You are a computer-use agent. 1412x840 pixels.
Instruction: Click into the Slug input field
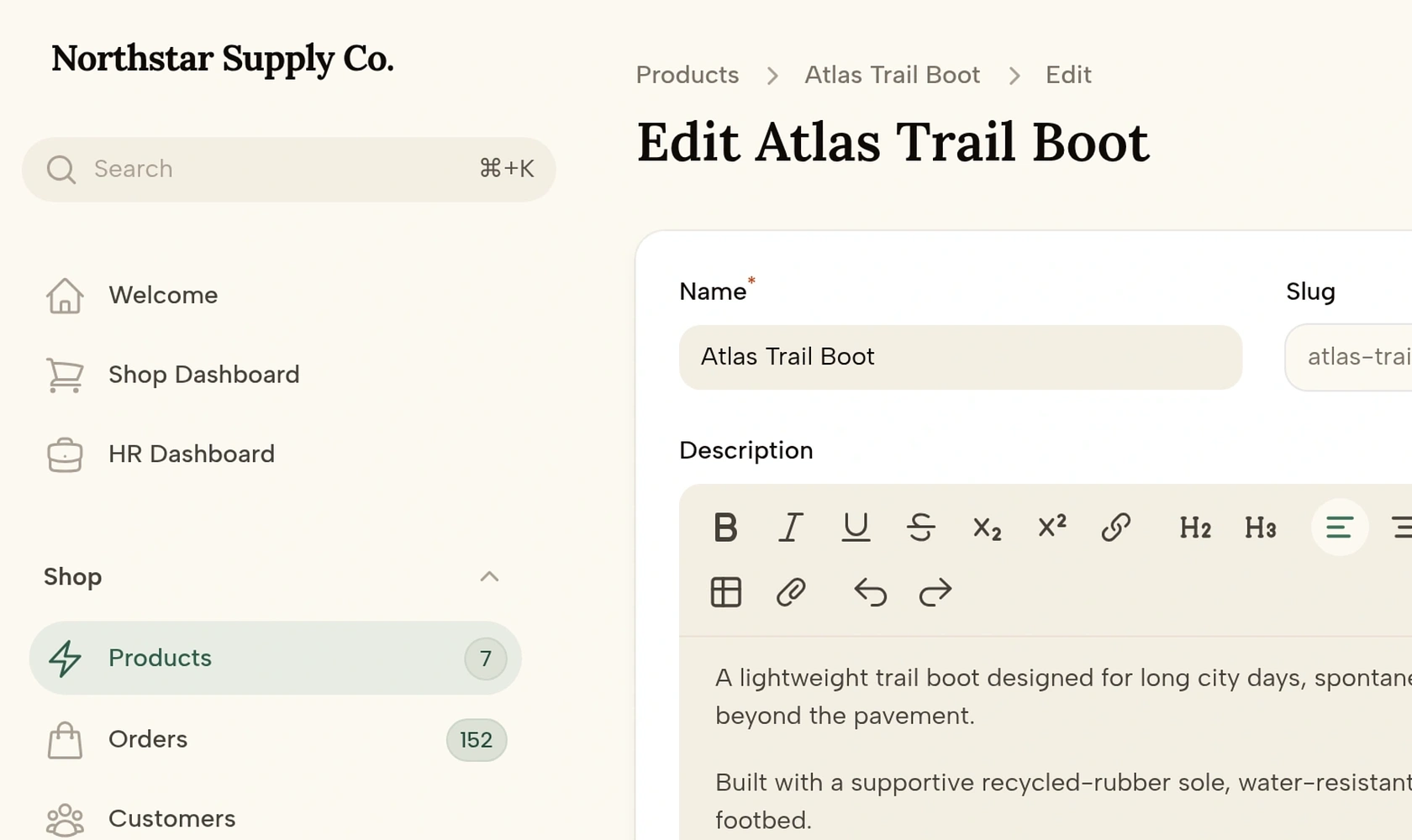point(1348,357)
